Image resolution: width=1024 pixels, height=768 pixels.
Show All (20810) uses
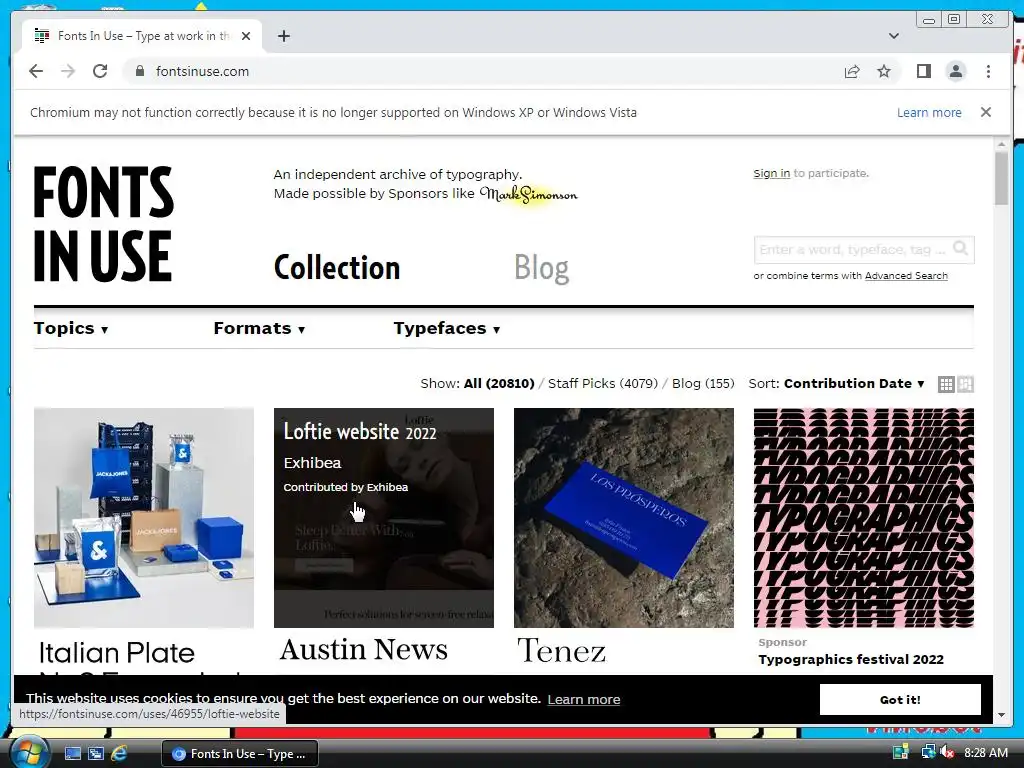[499, 383]
